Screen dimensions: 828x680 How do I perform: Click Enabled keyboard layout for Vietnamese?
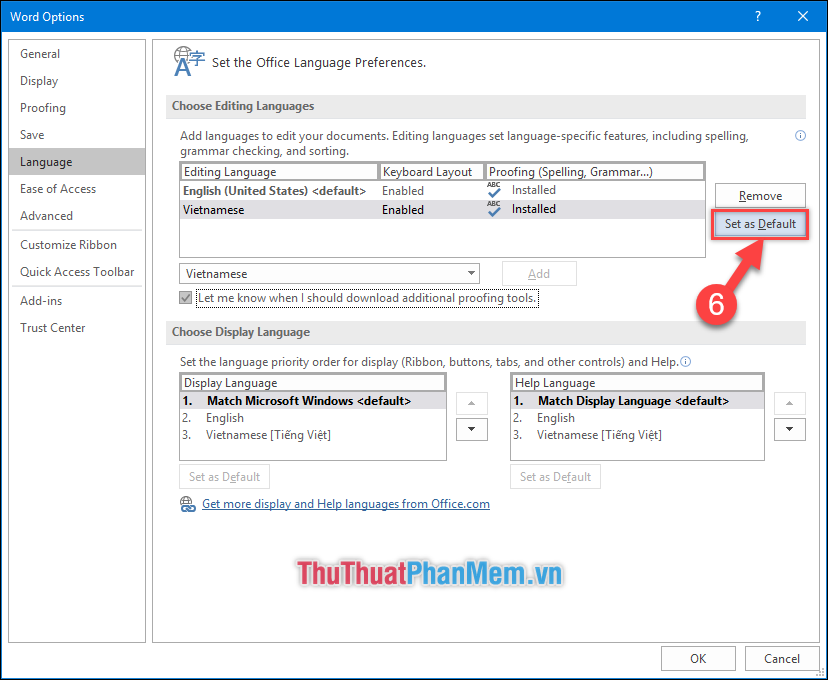click(403, 210)
